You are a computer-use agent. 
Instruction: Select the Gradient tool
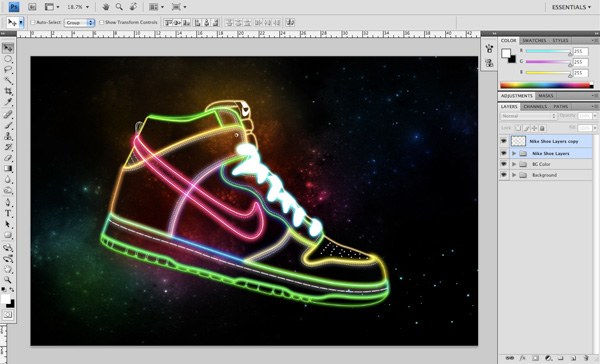coord(8,169)
